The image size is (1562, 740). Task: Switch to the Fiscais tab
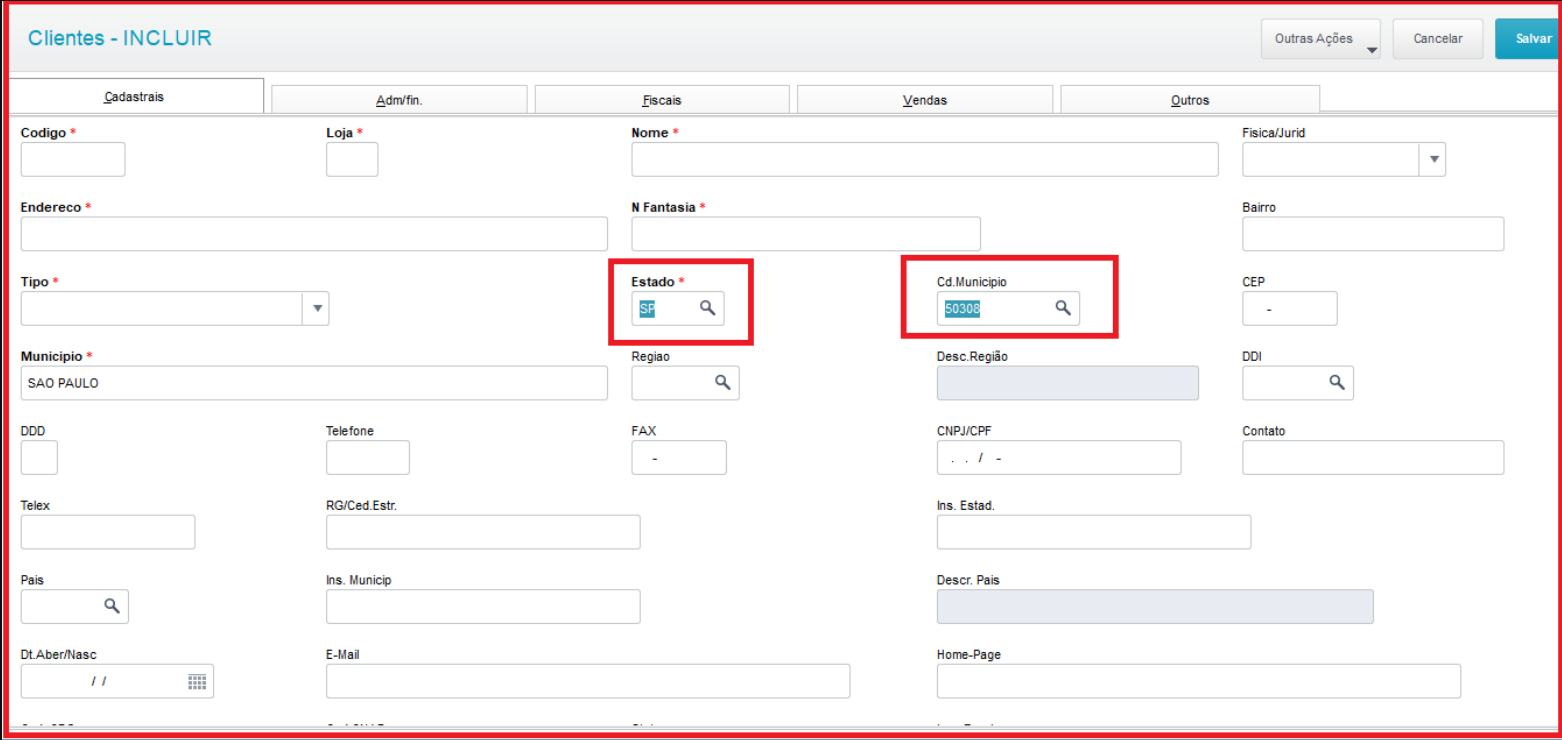click(662, 99)
